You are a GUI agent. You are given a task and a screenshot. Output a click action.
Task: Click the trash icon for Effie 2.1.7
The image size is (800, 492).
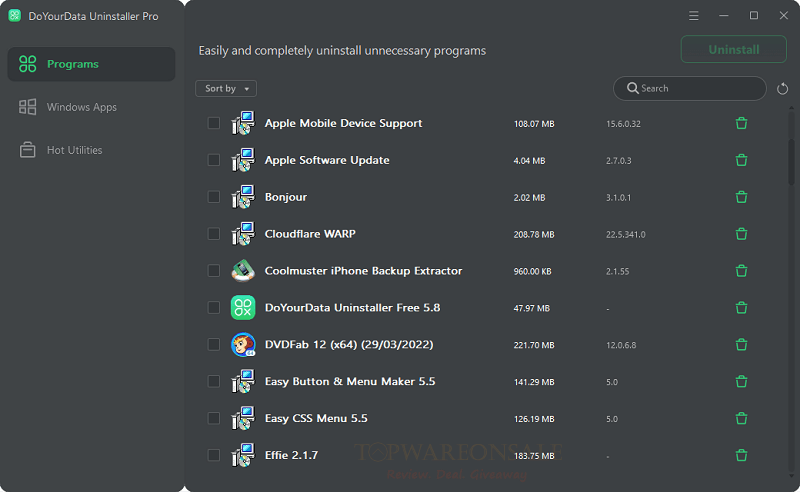click(x=741, y=455)
